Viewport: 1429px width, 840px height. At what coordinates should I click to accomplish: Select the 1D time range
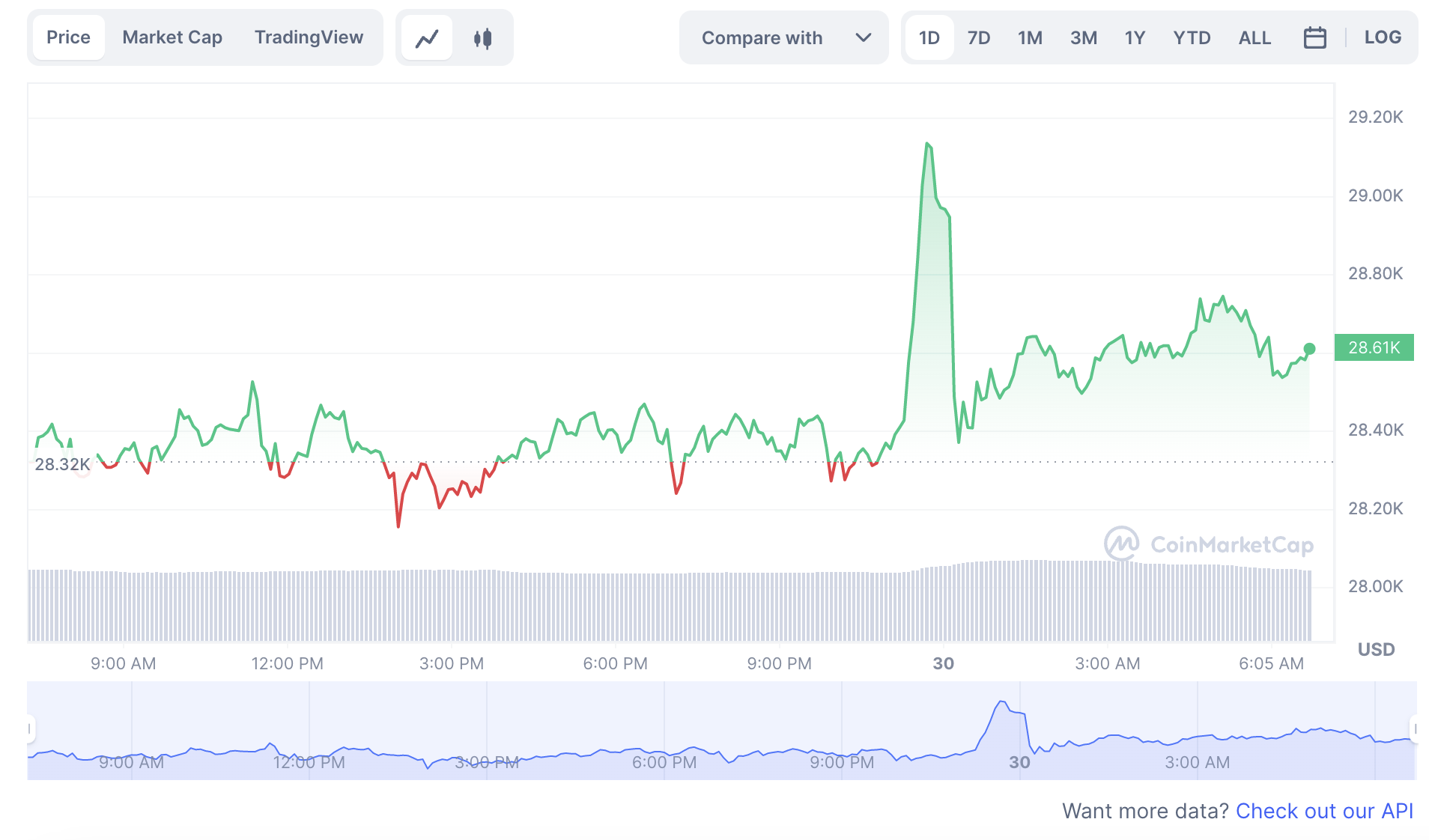tap(929, 37)
